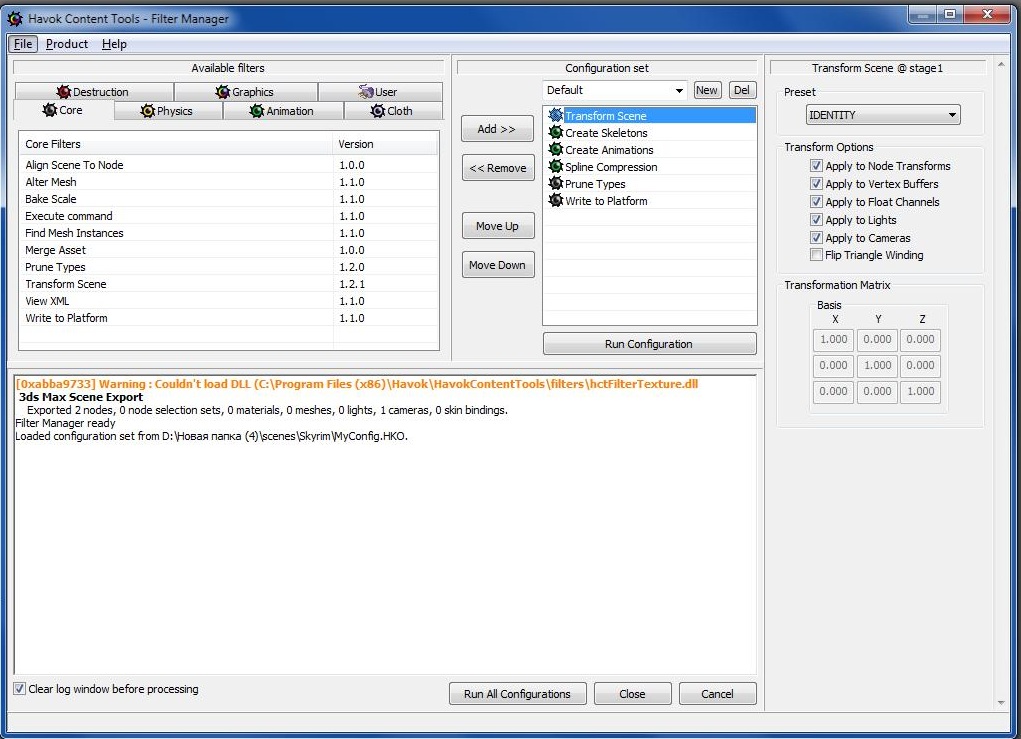Screen dimensions: 1021x739
Task: Disable Apply to Lights option
Action: [816, 219]
